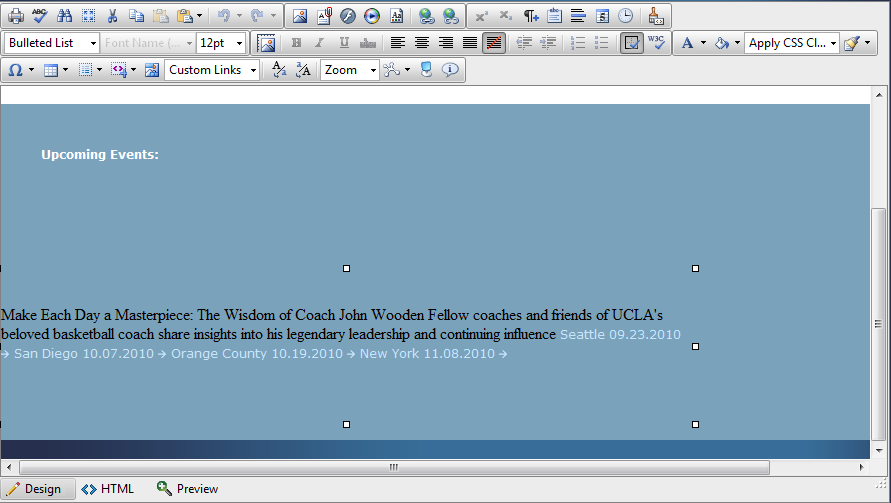Toggle Italic formatting

(320, 43)
